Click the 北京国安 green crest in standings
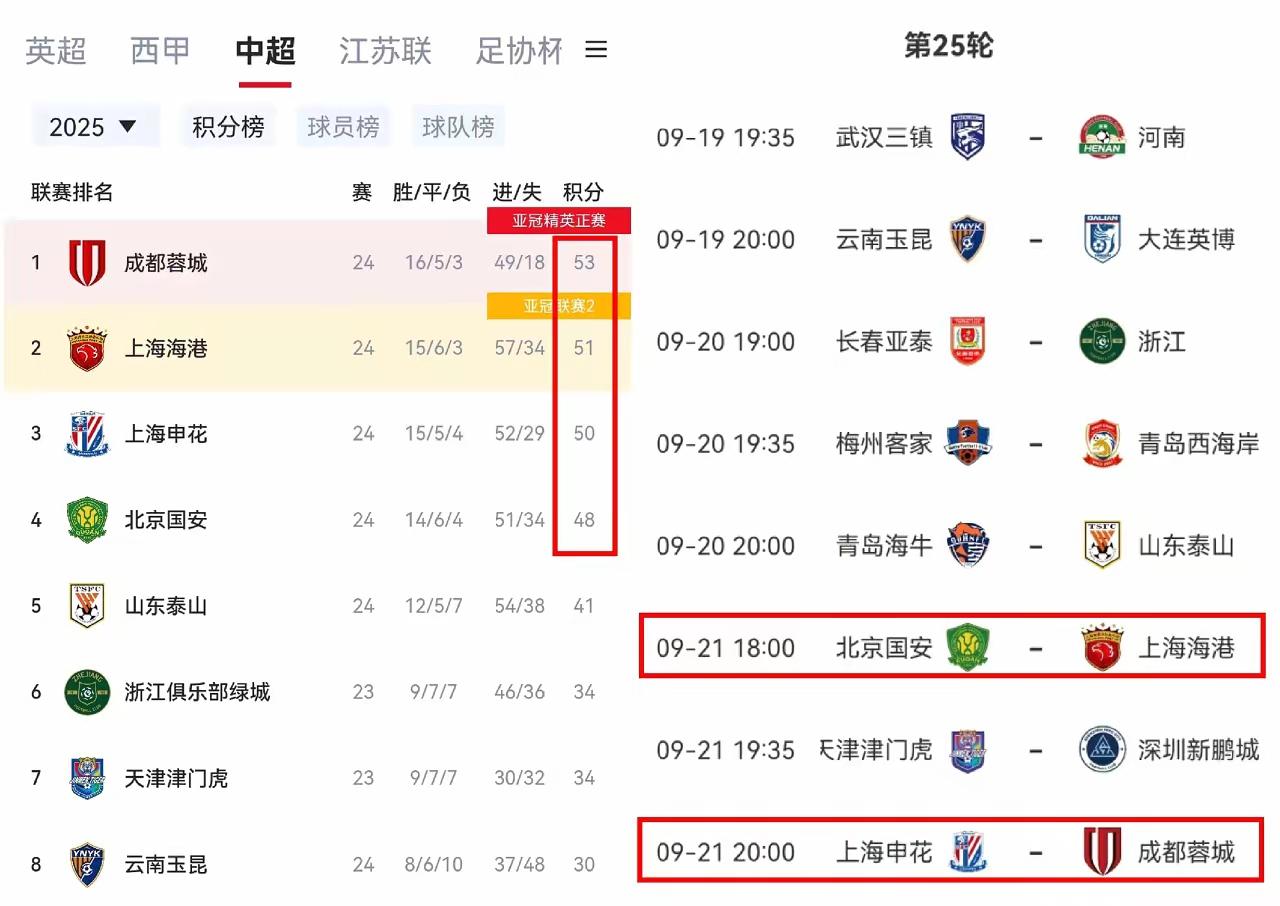1280x906 pixels. pos(87,520)
